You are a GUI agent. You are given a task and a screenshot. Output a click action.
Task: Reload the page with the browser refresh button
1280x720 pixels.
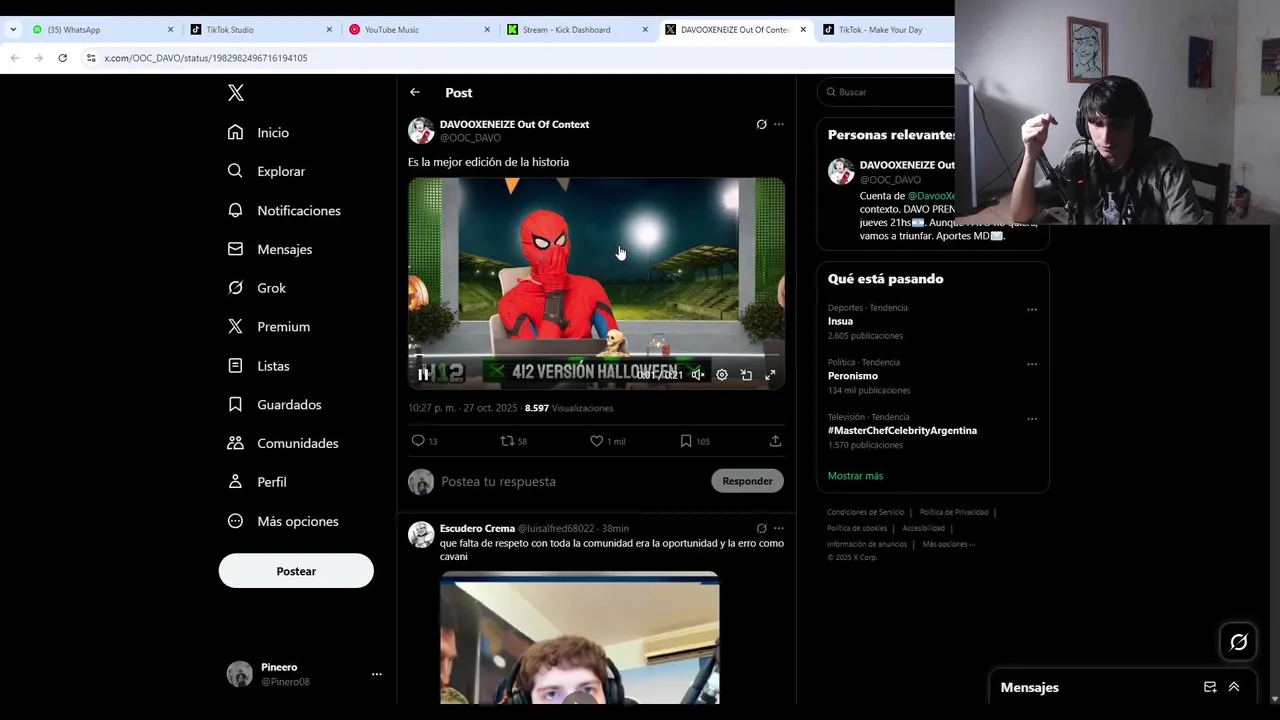click(x=62, y=58)
